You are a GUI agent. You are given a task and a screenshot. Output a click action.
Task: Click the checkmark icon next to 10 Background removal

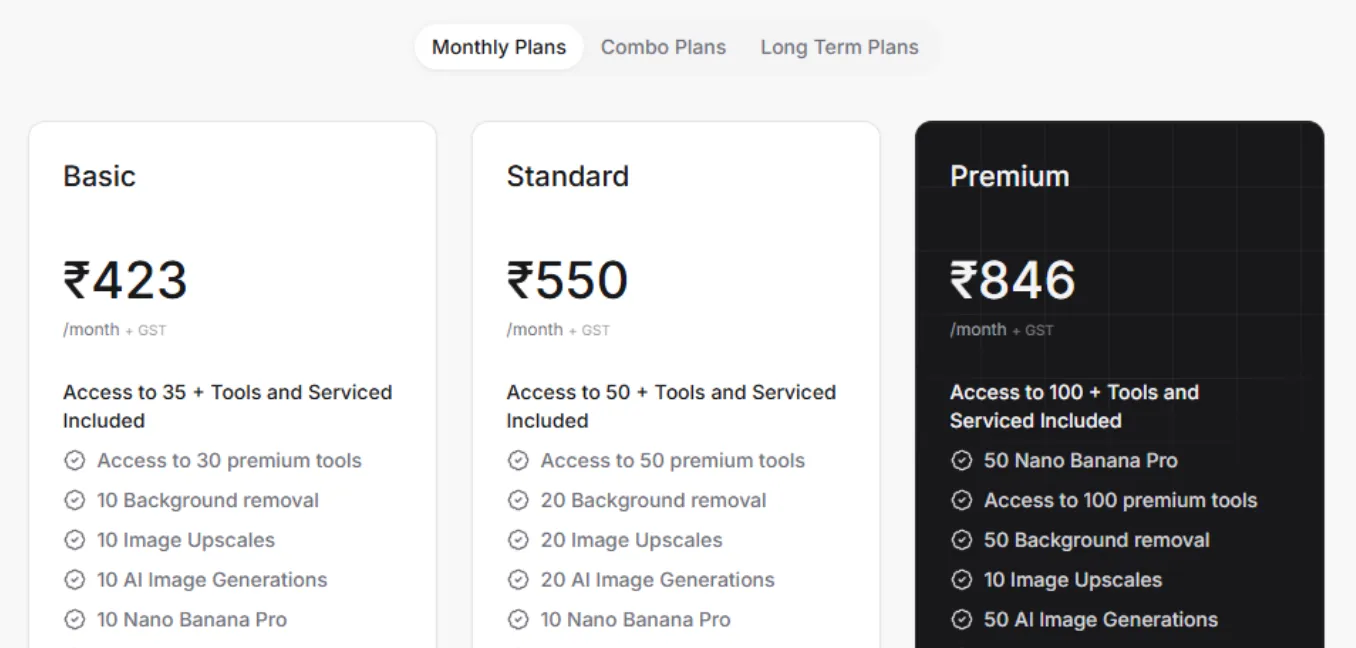click(x=76, y=500)
